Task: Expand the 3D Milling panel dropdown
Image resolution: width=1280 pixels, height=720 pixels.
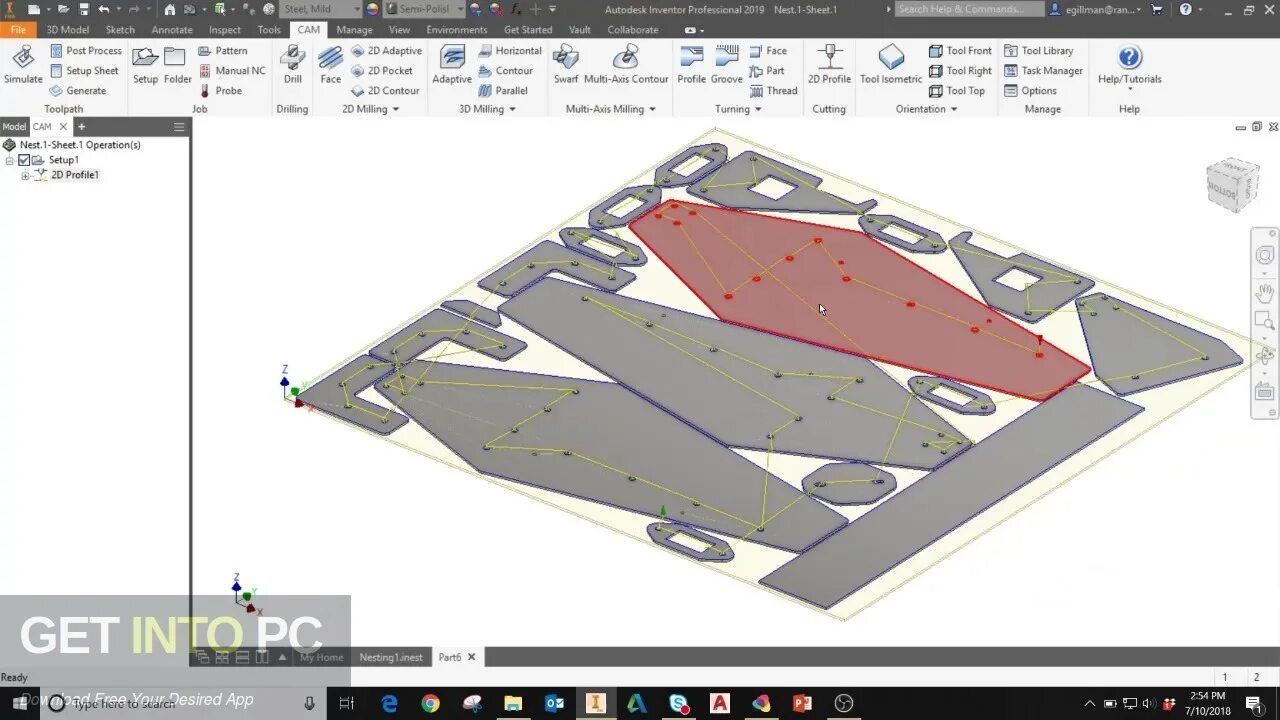Action: pyautogui.click(x=512, y=109)
